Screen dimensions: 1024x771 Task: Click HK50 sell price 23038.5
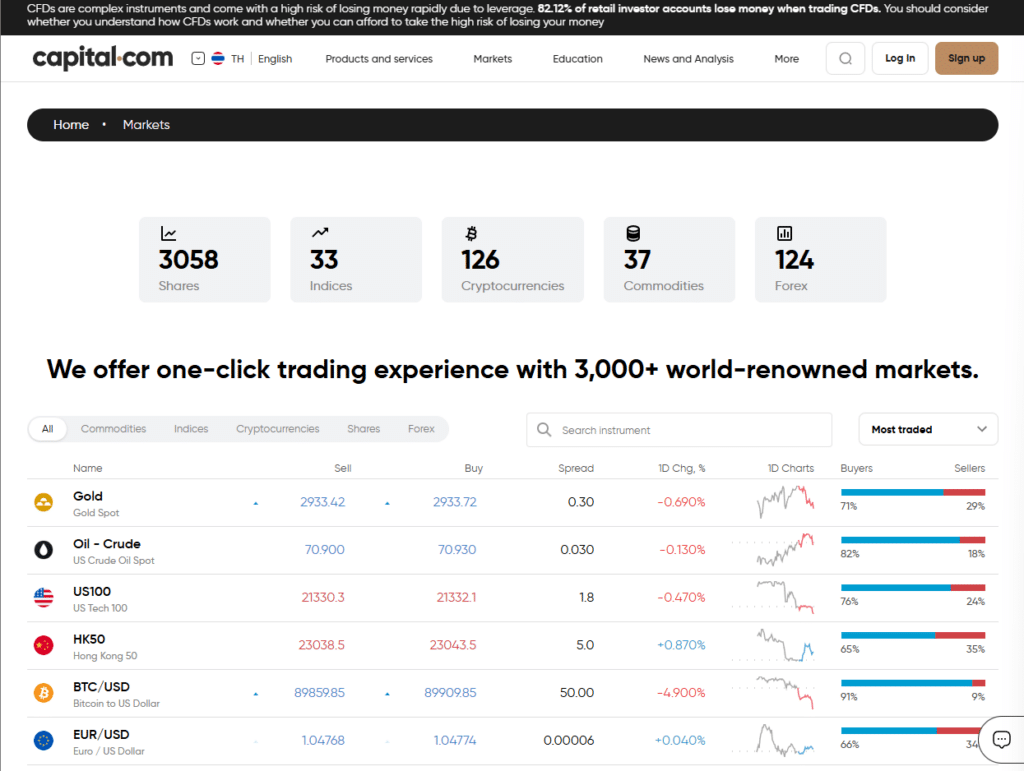coord(321,645)
